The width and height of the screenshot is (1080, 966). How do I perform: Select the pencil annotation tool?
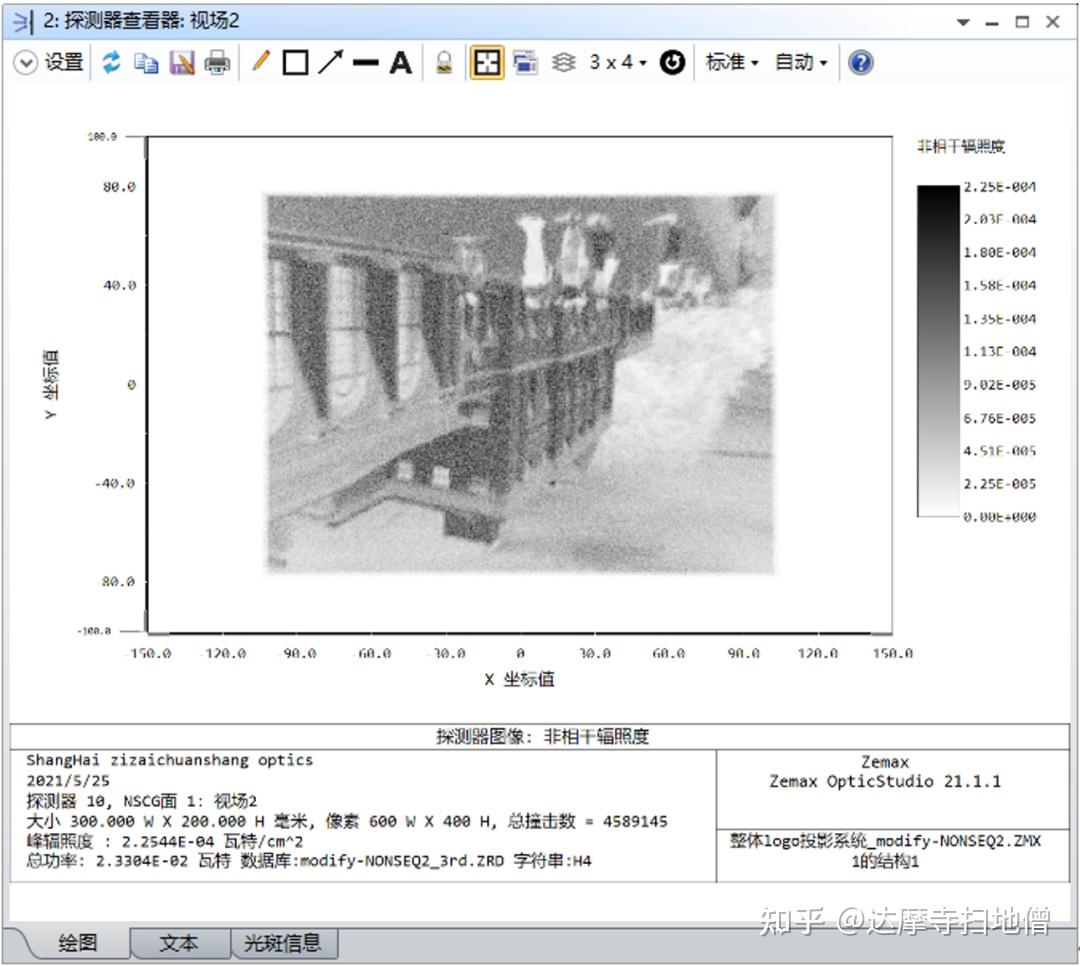[x=259, y=62]
